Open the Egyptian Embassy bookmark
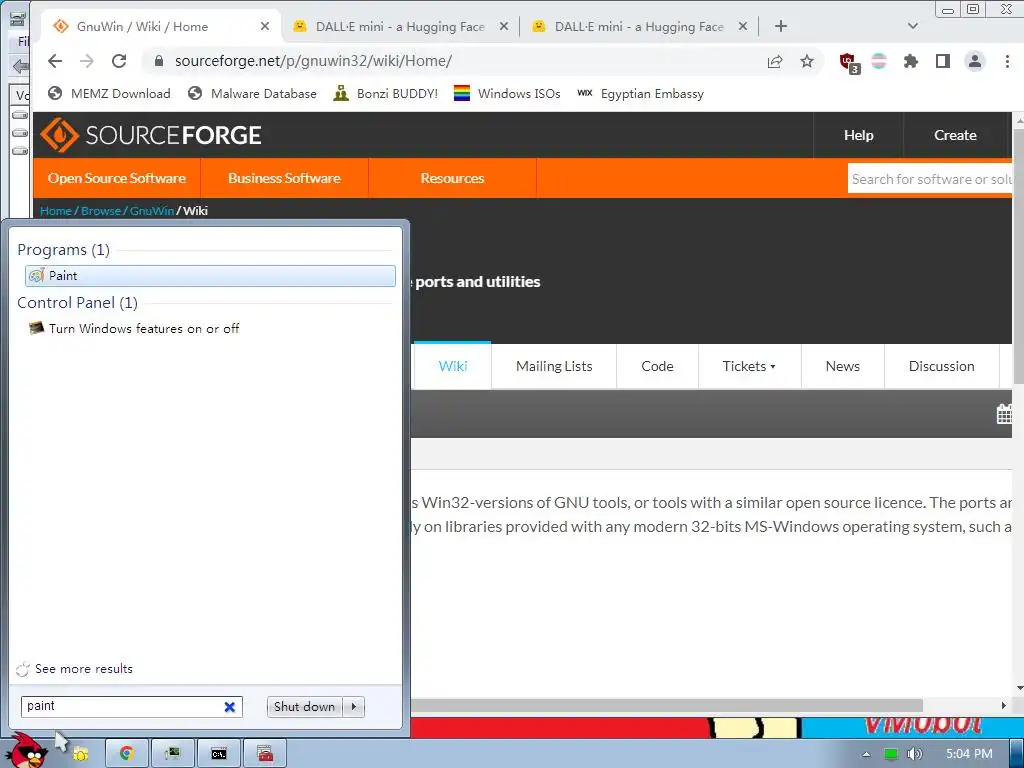 point(641,93)
